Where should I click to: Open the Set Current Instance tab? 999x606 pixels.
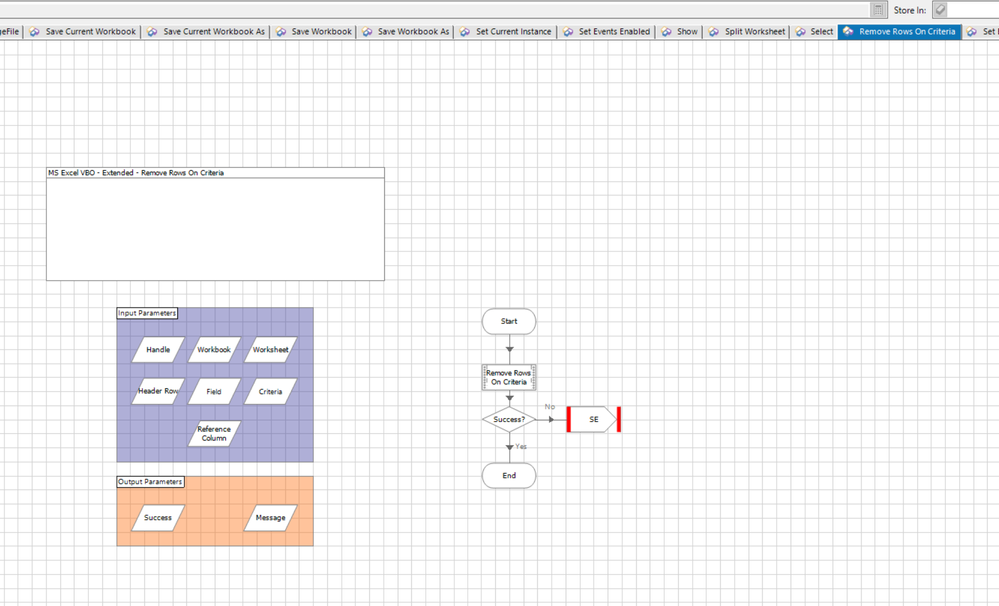coord(506,32)
